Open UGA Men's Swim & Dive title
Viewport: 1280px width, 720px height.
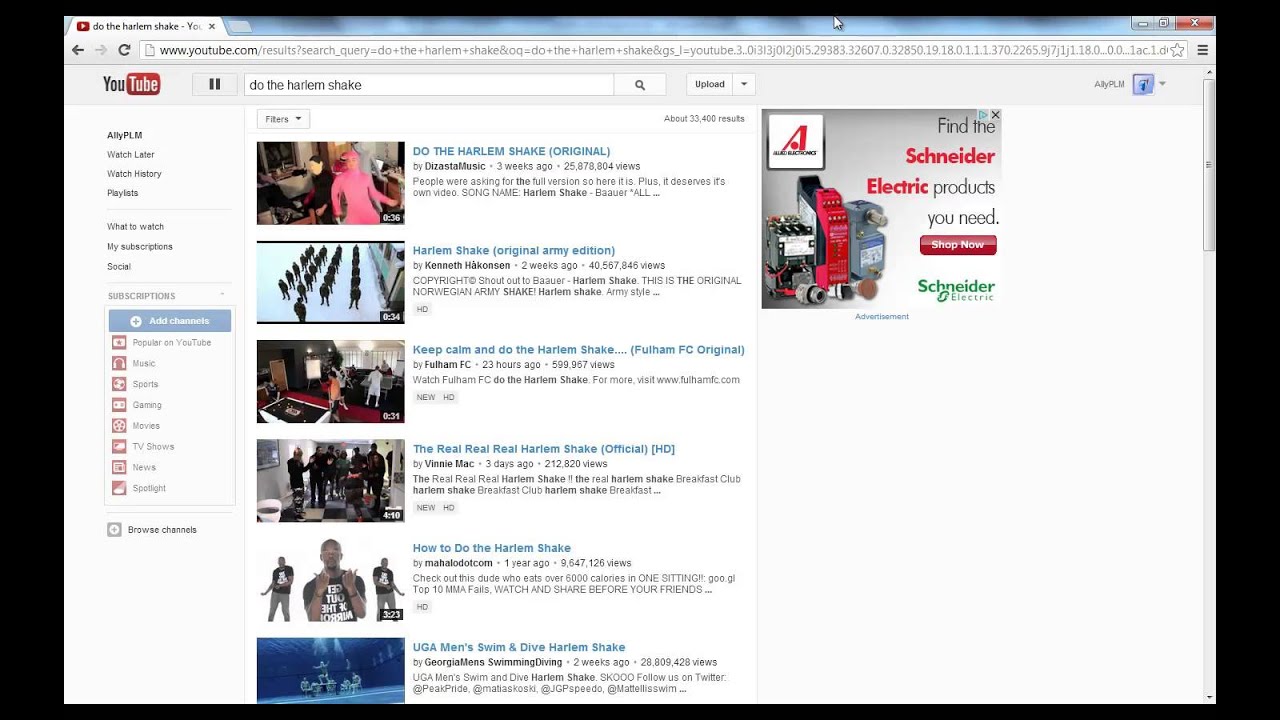(519, 647)
